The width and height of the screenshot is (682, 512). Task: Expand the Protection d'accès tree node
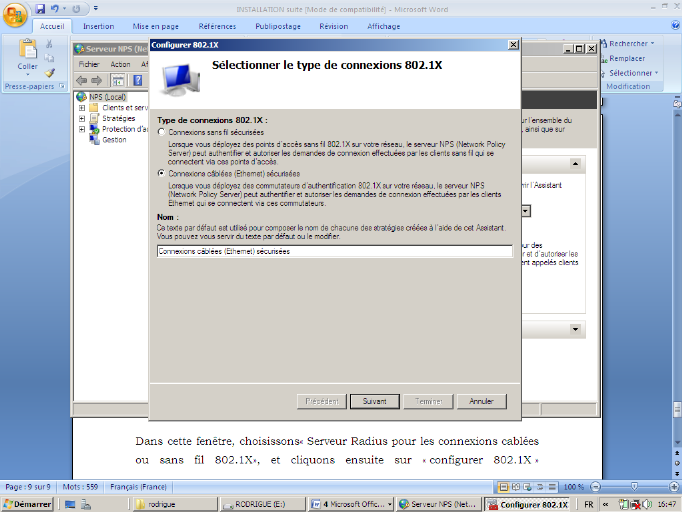pyautogui.click(x=82, y=129)
